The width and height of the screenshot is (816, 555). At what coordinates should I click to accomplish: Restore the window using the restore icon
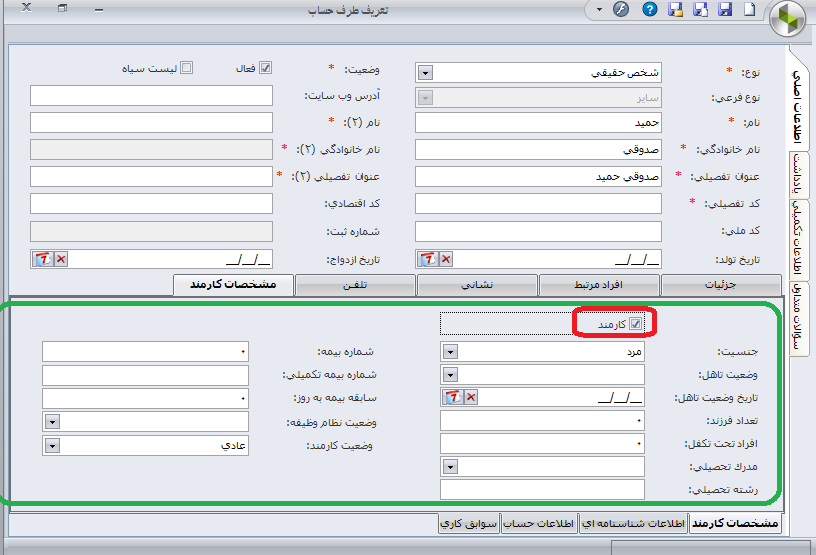pos(62,8)
